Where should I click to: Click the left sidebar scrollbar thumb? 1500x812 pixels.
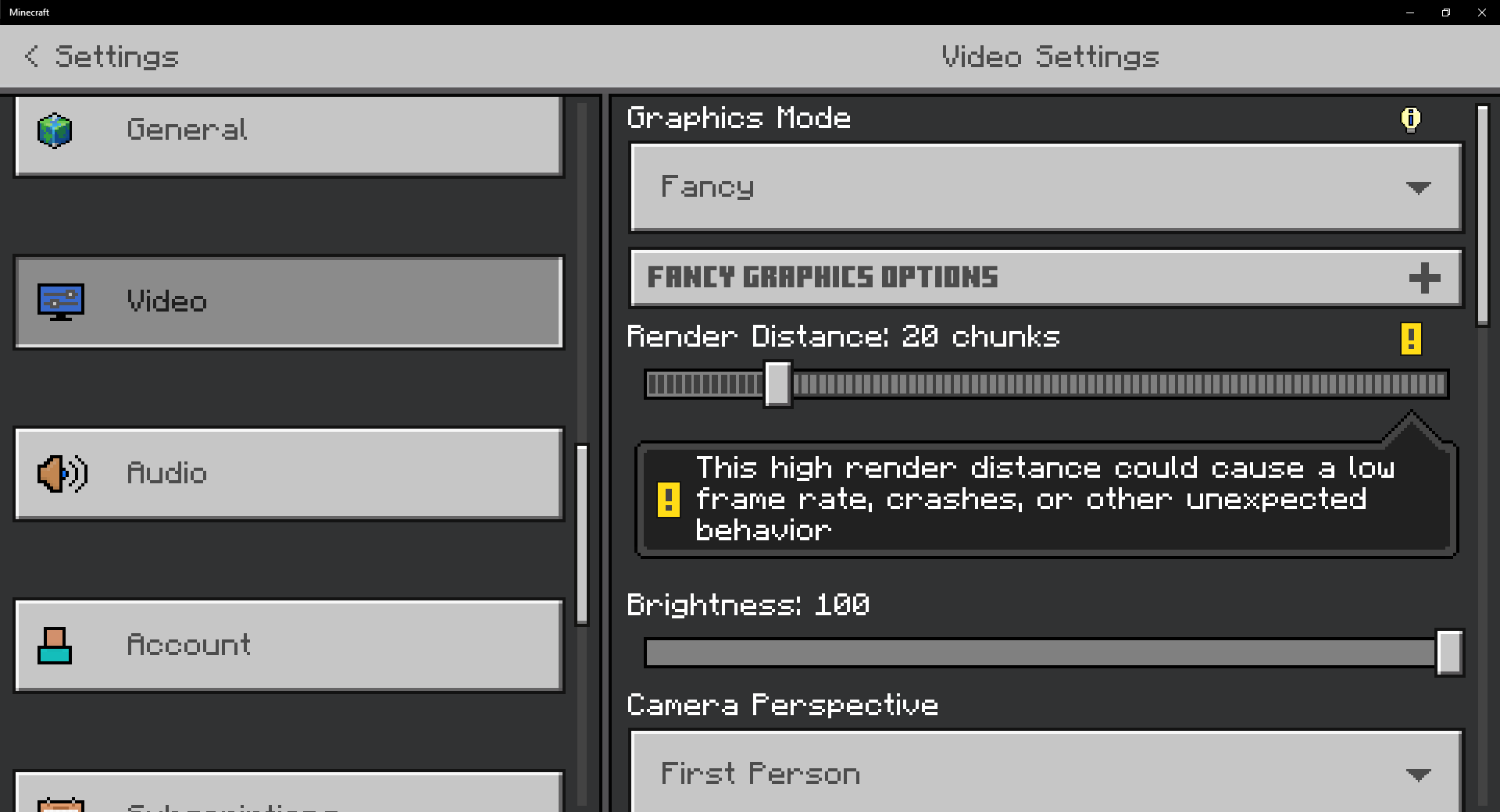point(582,535)
